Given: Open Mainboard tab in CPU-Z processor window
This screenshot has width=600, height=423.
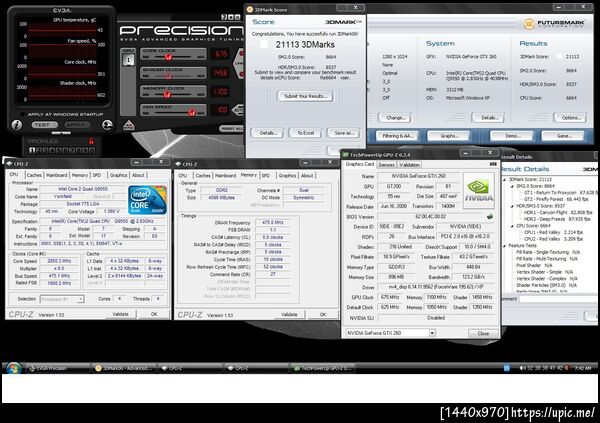Looking at the screenshot, I should click(57, 175).
